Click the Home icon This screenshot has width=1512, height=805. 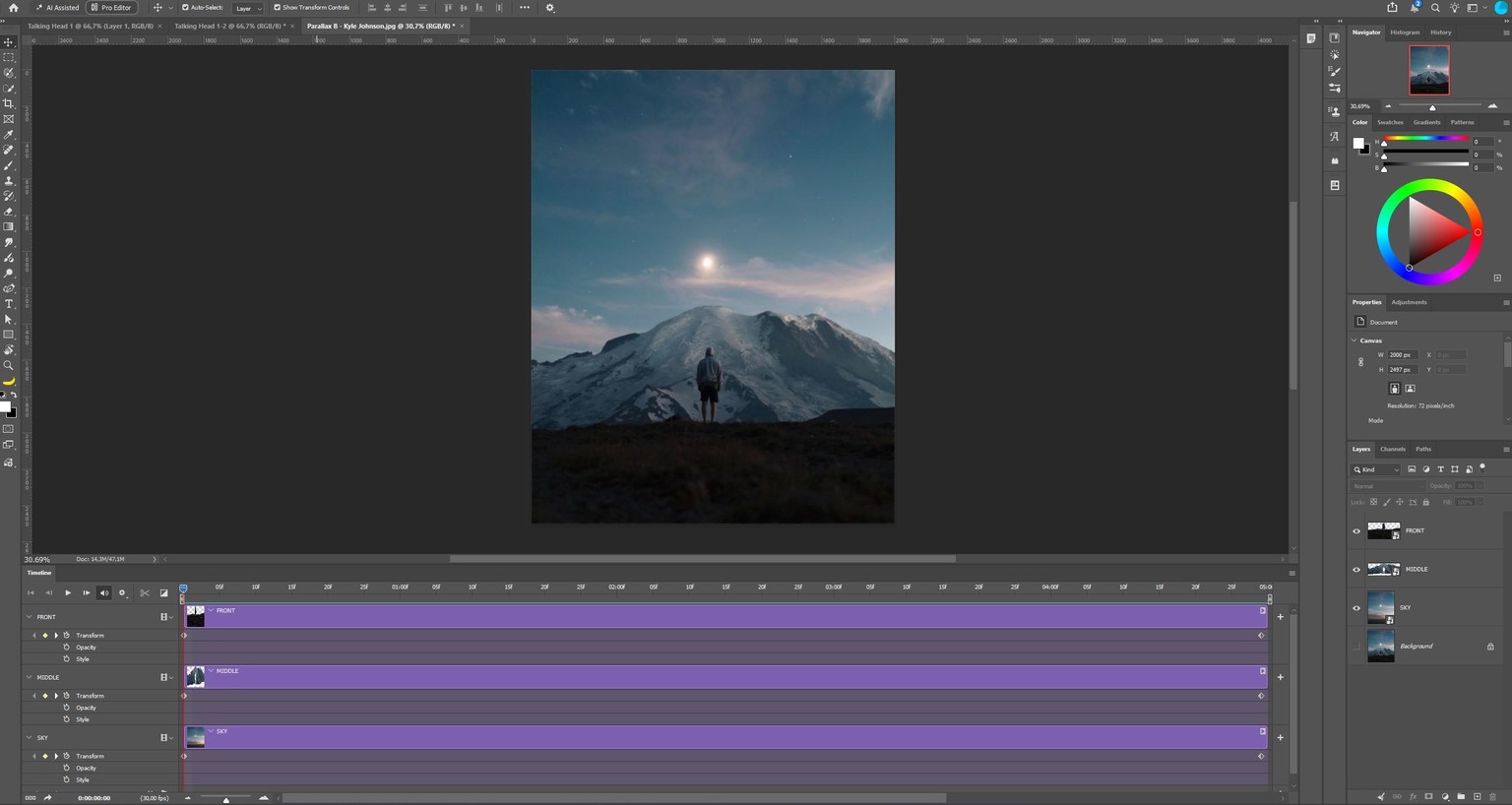tap(13, 8)
